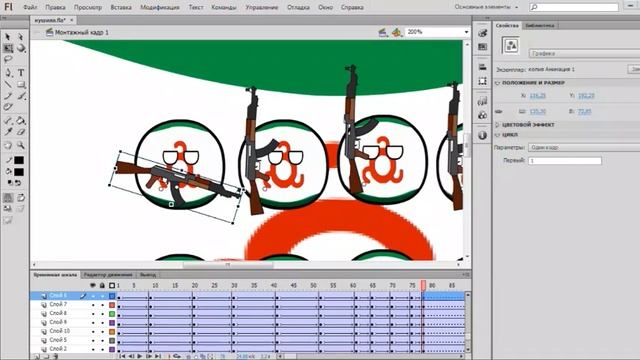Switch to the Редактор движения tab
The height and width of the screenshot is (360, 640).
tap(108, 275)
